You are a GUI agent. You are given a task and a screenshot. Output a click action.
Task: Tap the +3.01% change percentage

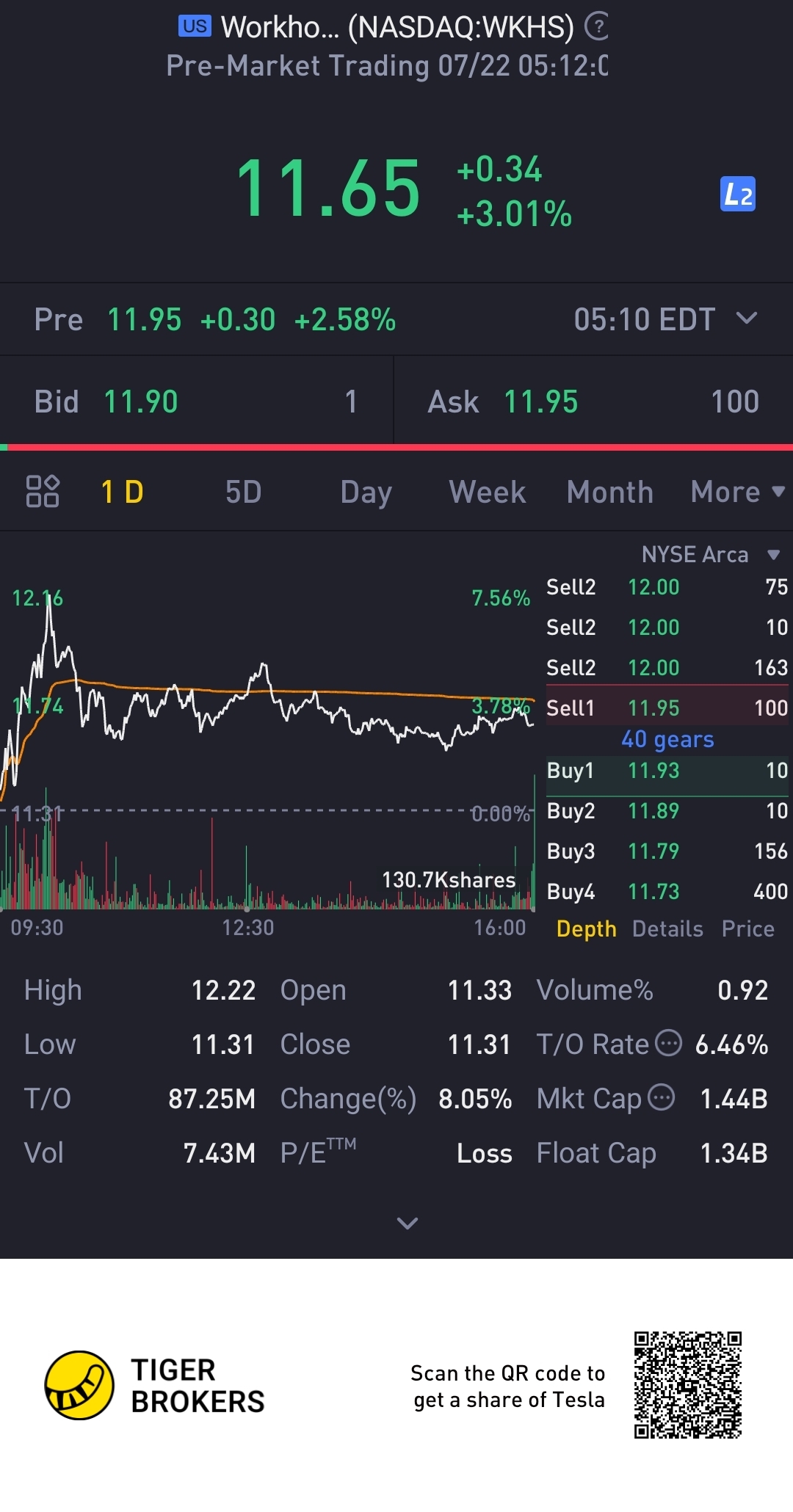[x=514, y=214]
